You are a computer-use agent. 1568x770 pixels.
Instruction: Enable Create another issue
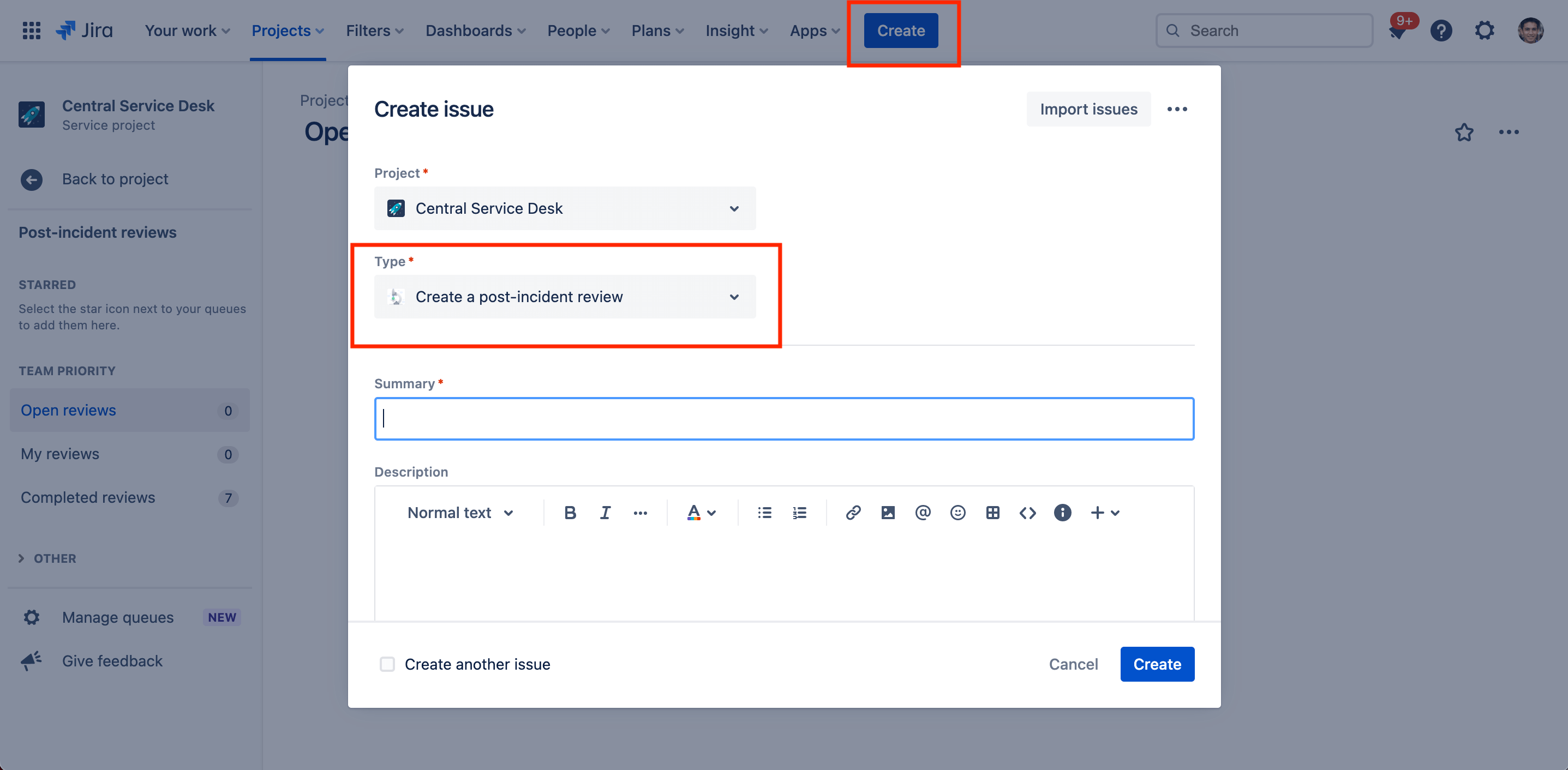pyautogui.click(x=387, y=664)
